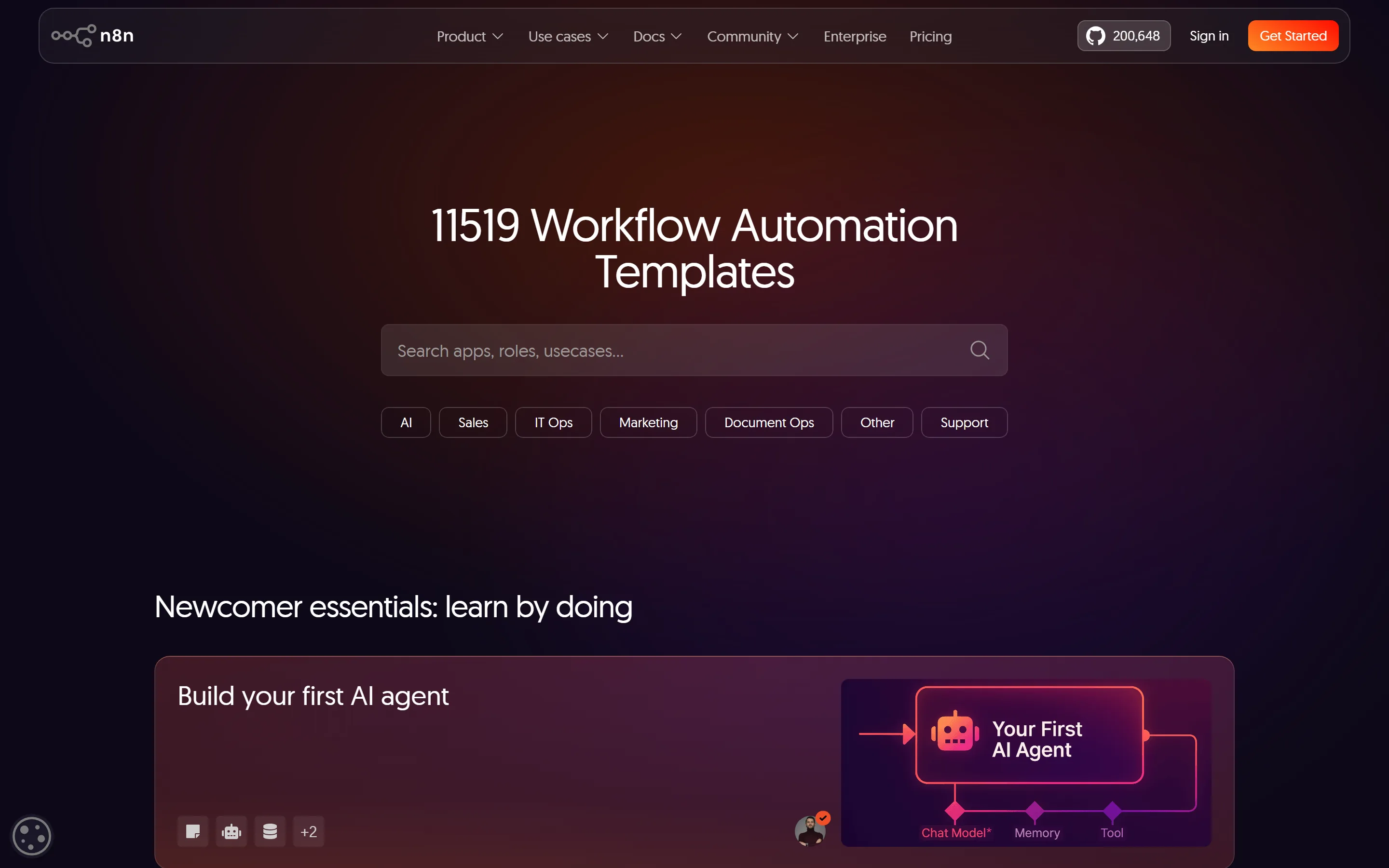Image resolution: width=1389 pixels, height=868 pixels.
Task: Open the cookie preferences icon
Action: click(31, 836)
